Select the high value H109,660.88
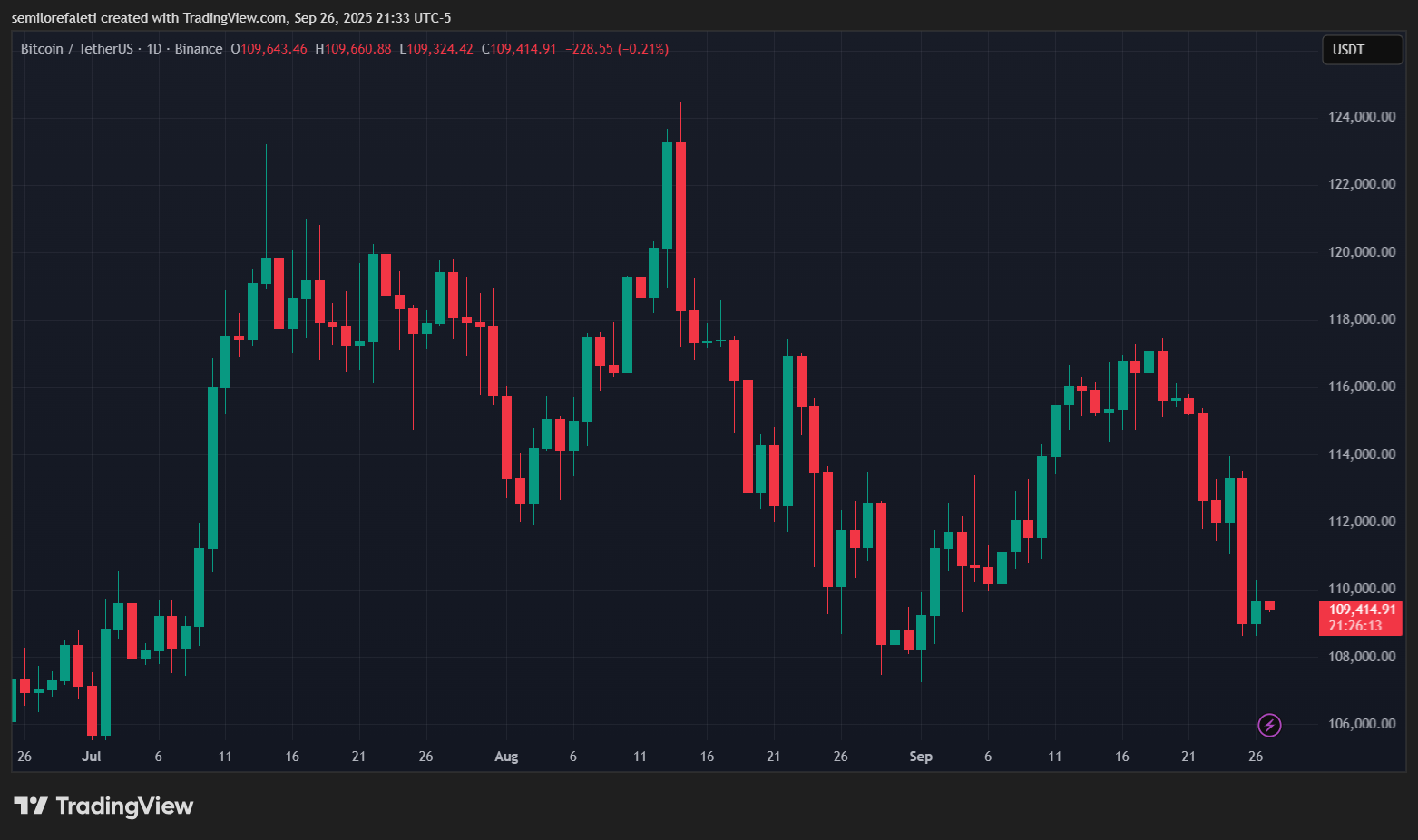Viewport: 1418px width, 840px height. point(354,49)
